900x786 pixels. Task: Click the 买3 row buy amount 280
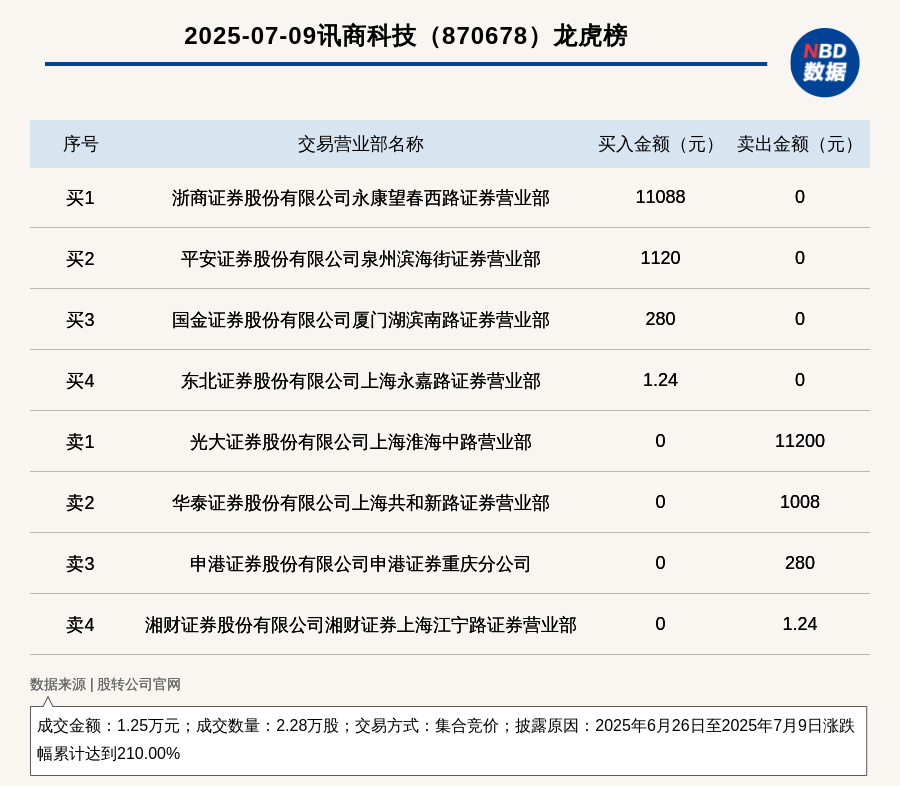click(x=660, y=319)
